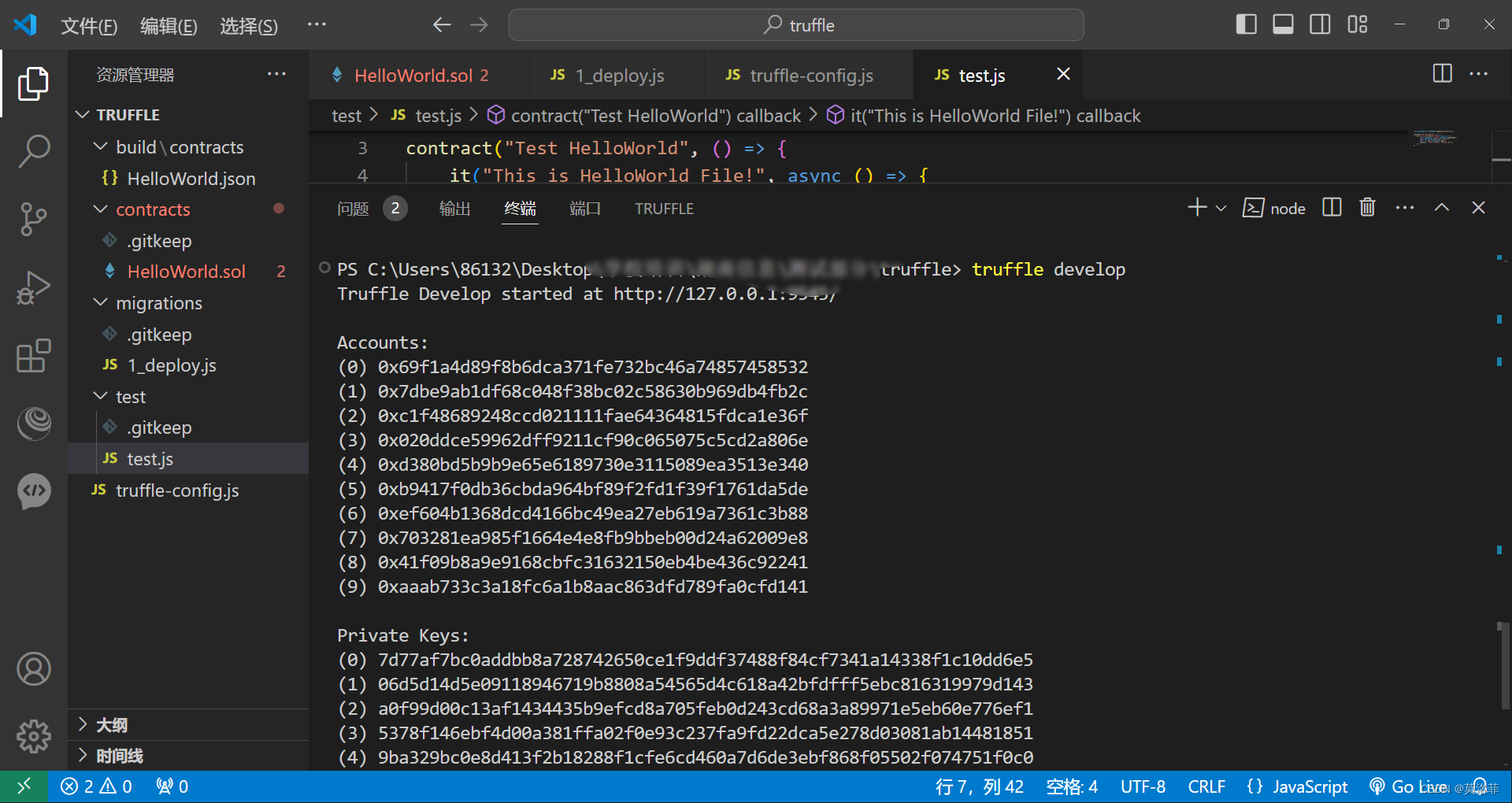Screen dimensions: 1512x803
Task: Go back with the left arrow
Action: coord(442,25)
